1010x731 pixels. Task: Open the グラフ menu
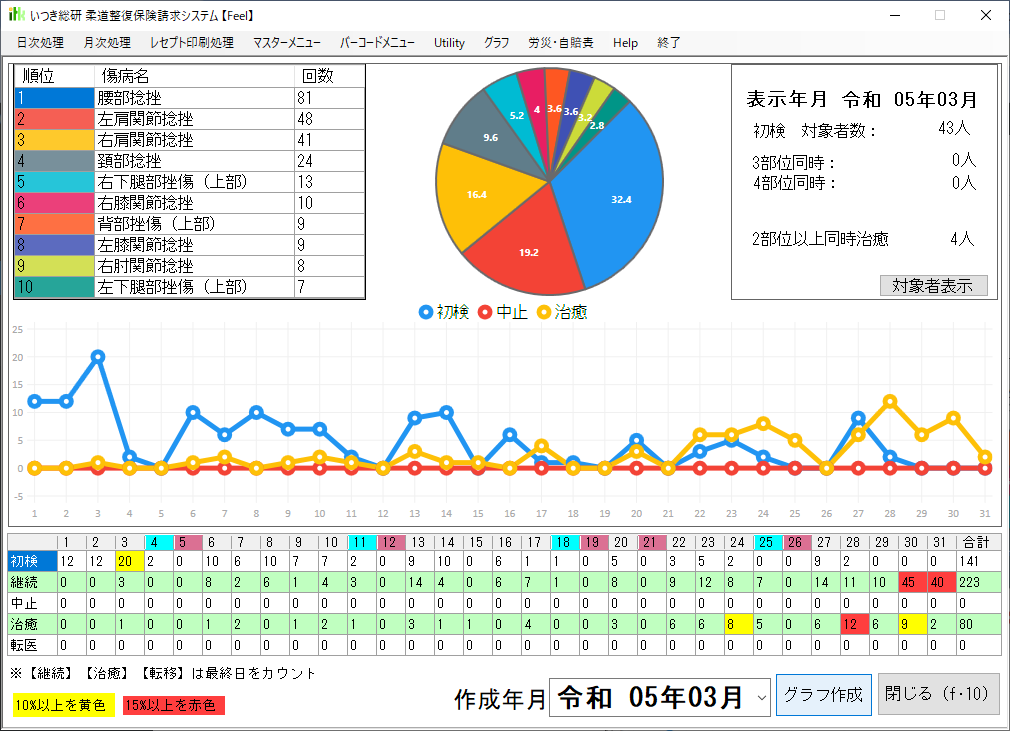point(496,43)
